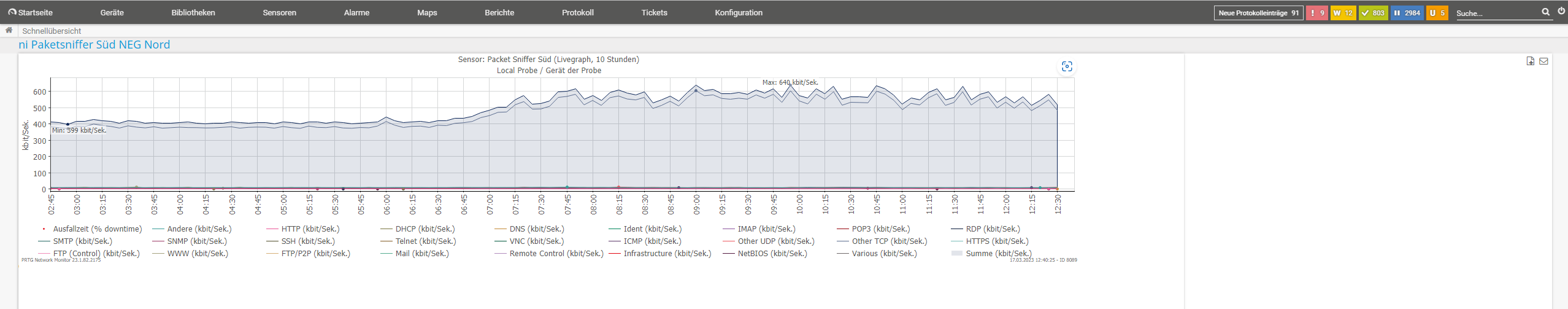This screenshot has height=309, width=1568.
Task: Open the Geräte menu
Action: click(112, 13)
